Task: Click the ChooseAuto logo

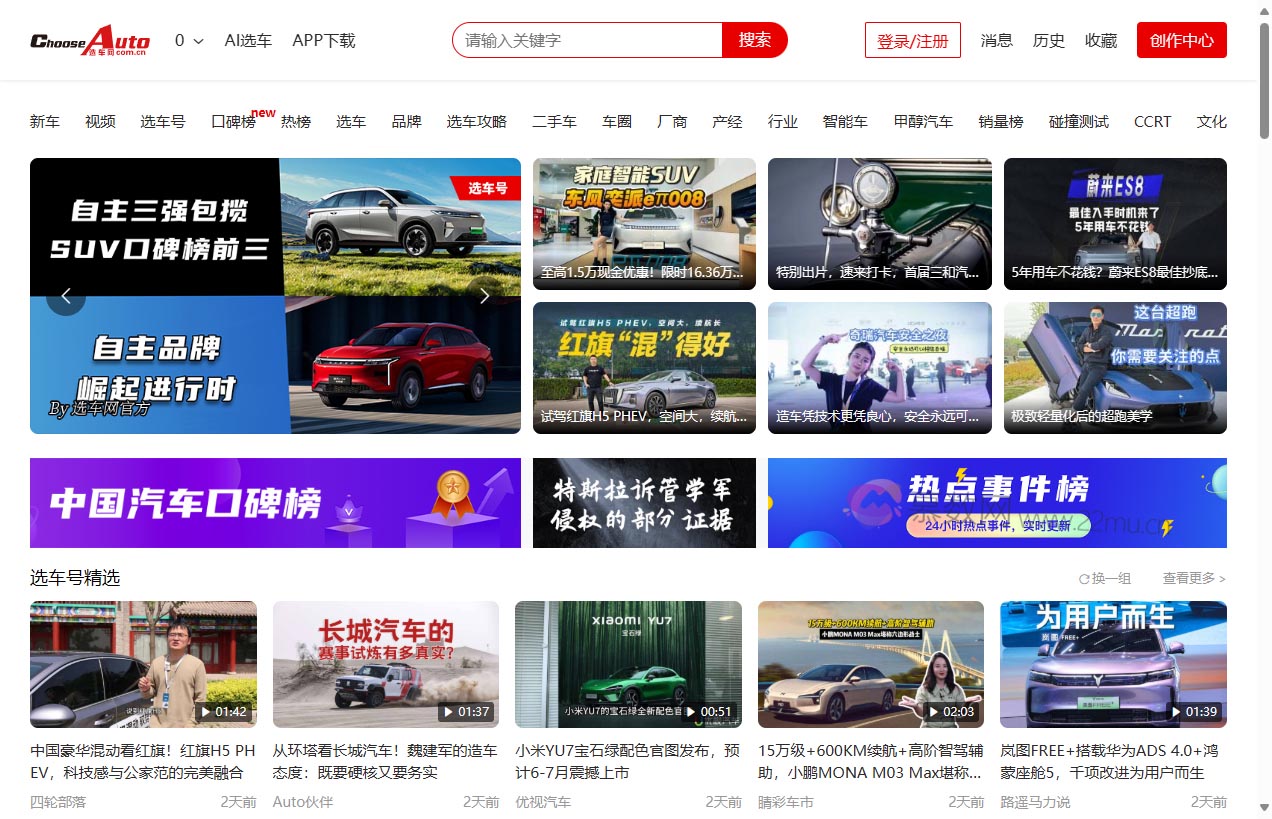Action: point(88,40)
